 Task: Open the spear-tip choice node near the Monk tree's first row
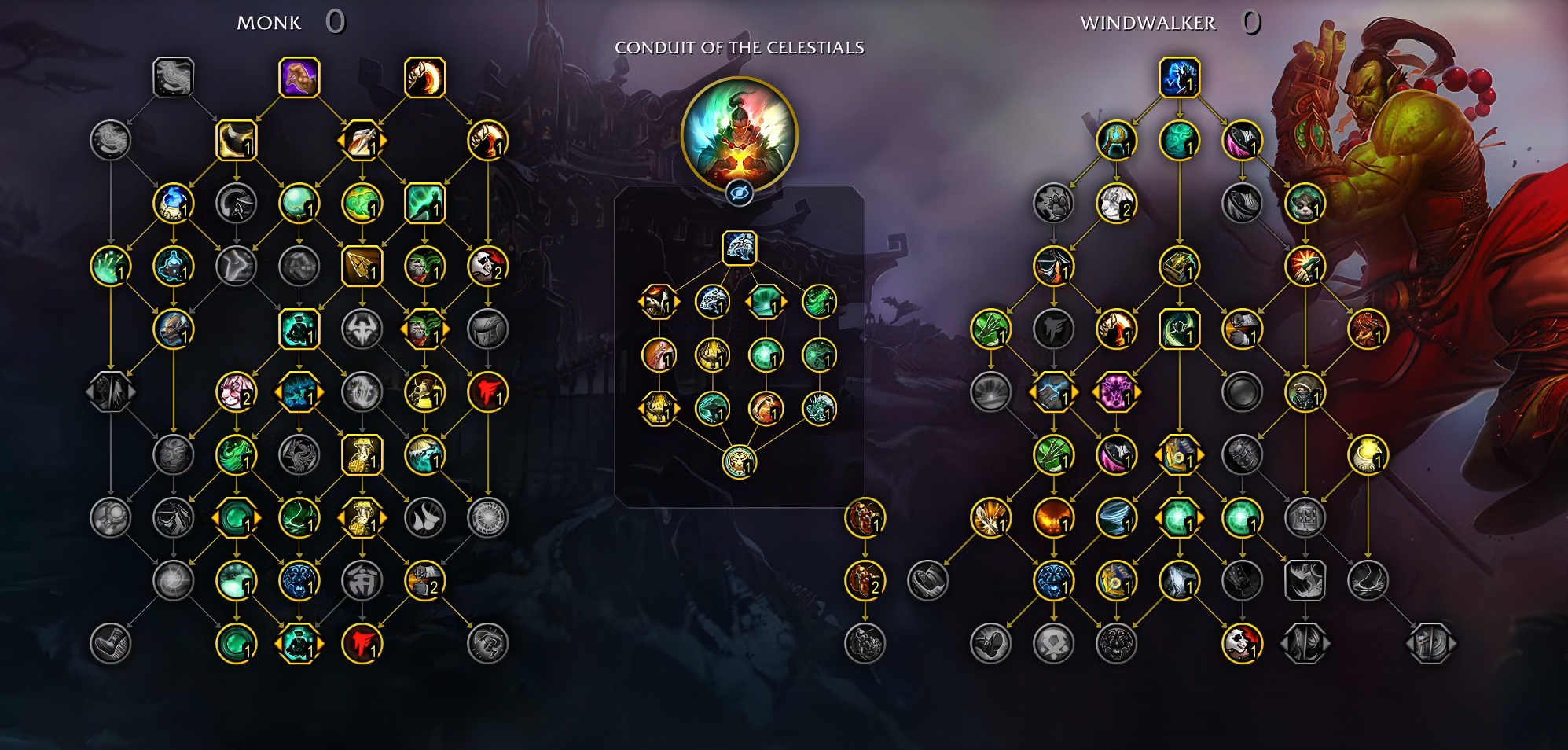(x=362, y=141)
